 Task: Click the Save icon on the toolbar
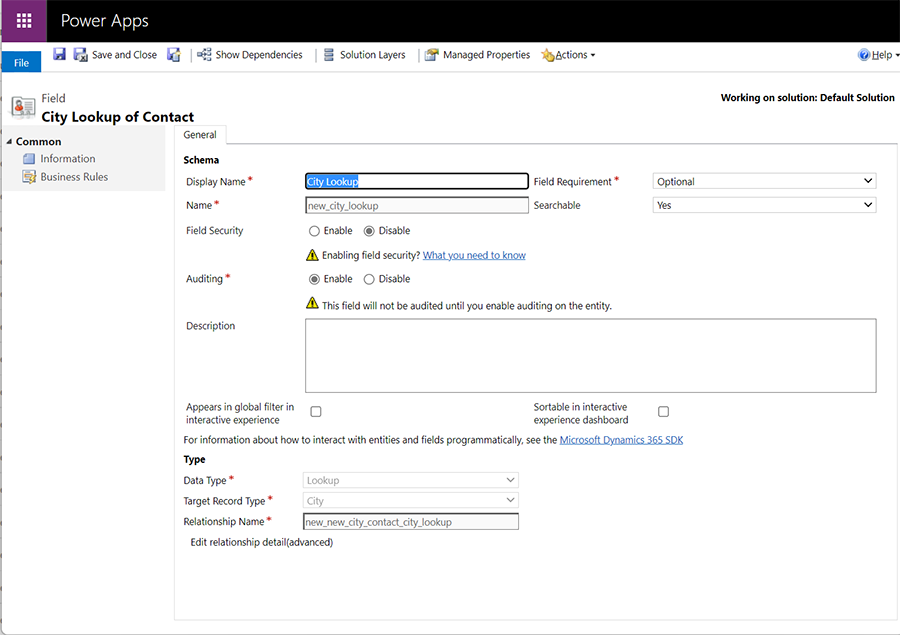pos(59,54)
